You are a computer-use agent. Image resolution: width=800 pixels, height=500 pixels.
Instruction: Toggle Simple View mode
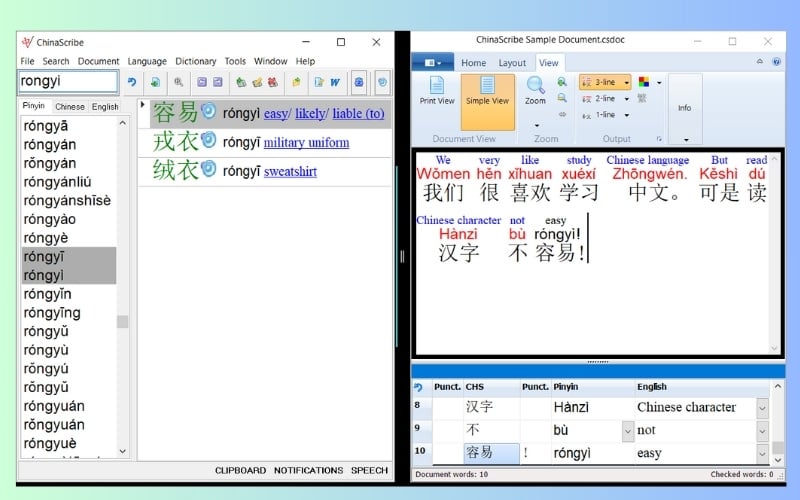[x=487, y=102]
